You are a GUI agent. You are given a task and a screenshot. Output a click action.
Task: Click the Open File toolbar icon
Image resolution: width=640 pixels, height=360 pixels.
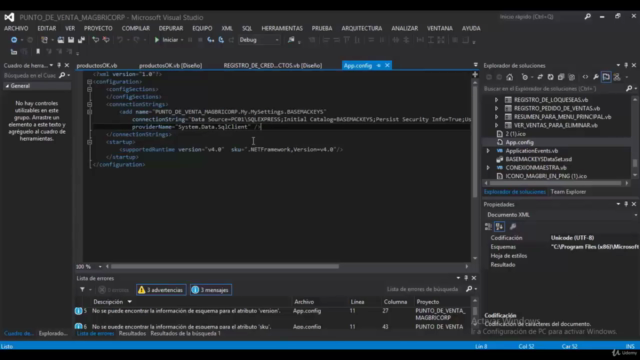(x=60, y=40)
